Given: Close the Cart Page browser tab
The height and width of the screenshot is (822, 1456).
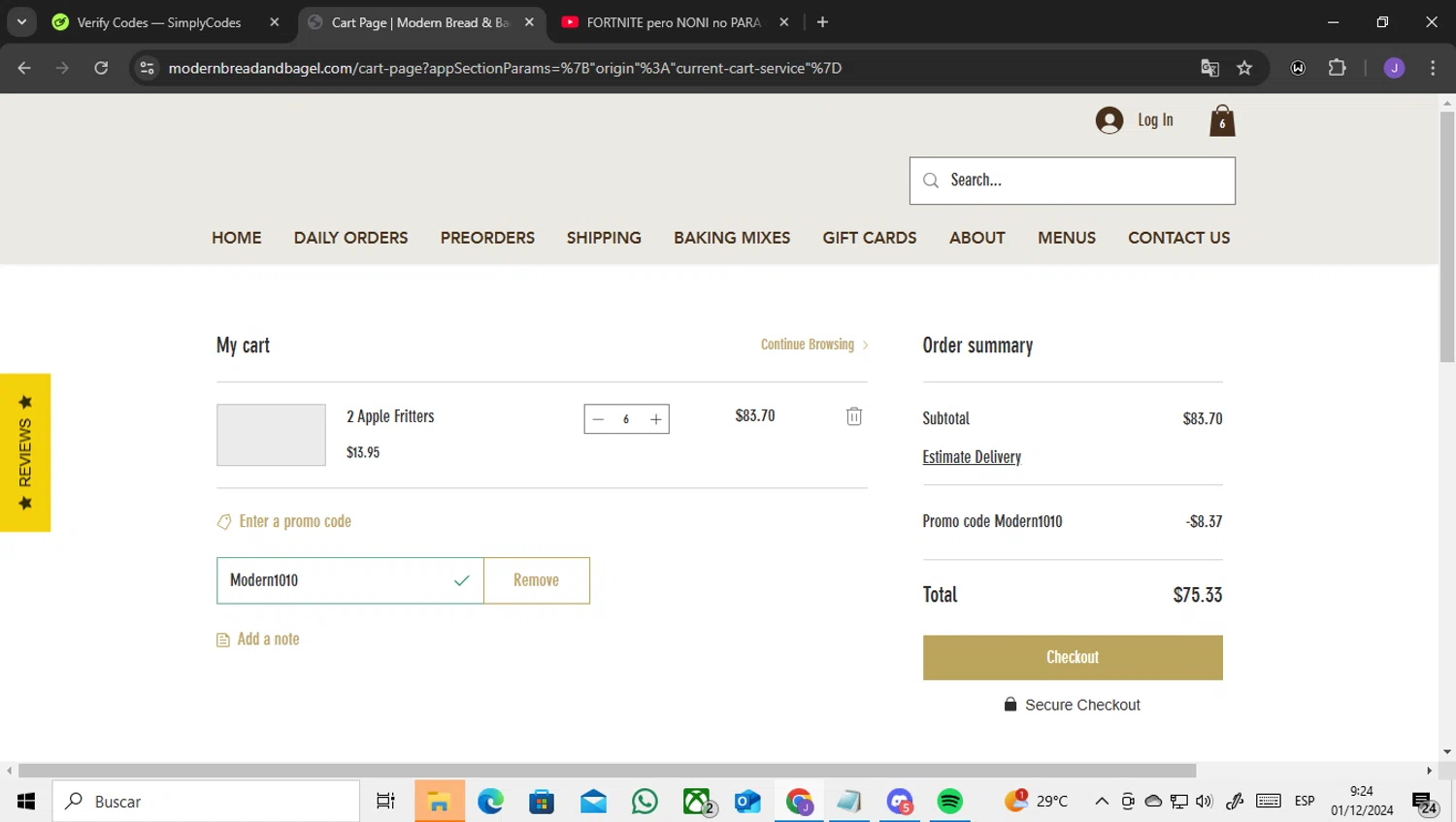Looking at the screenshot, I should point(529,22).
